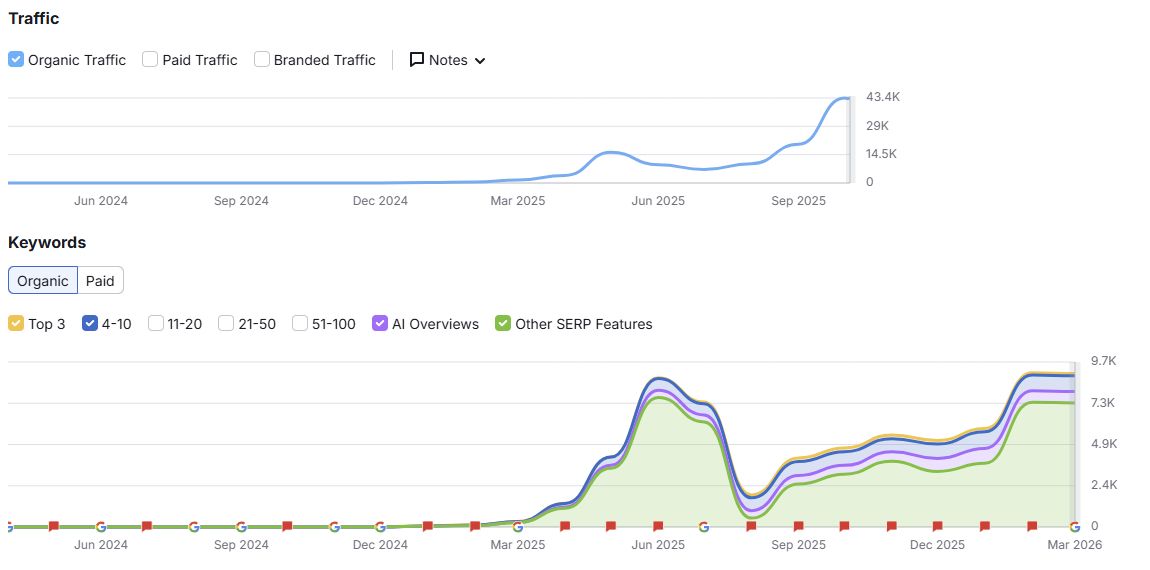The image size is (1150, 570).
Task: Toggle the Other SERP Features checkbox
Action: coord(503,324)
